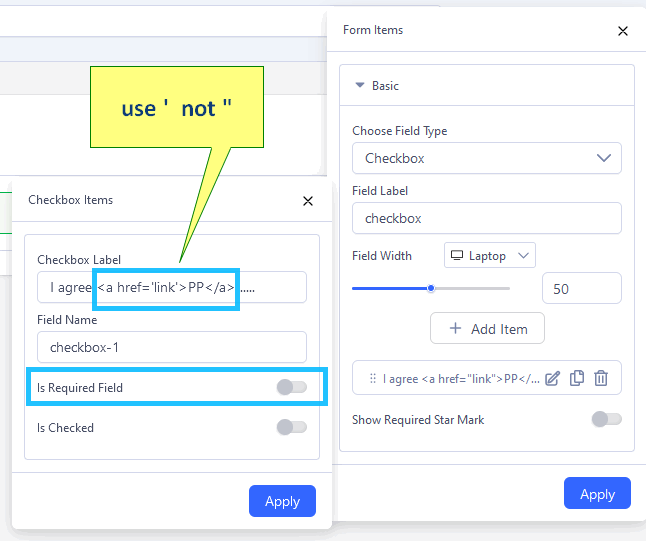Toggle the Is Required Field switch
Image resolution: width=646 pixels, height=541 pixels.
pyautogui.click(x=291, y=387)
